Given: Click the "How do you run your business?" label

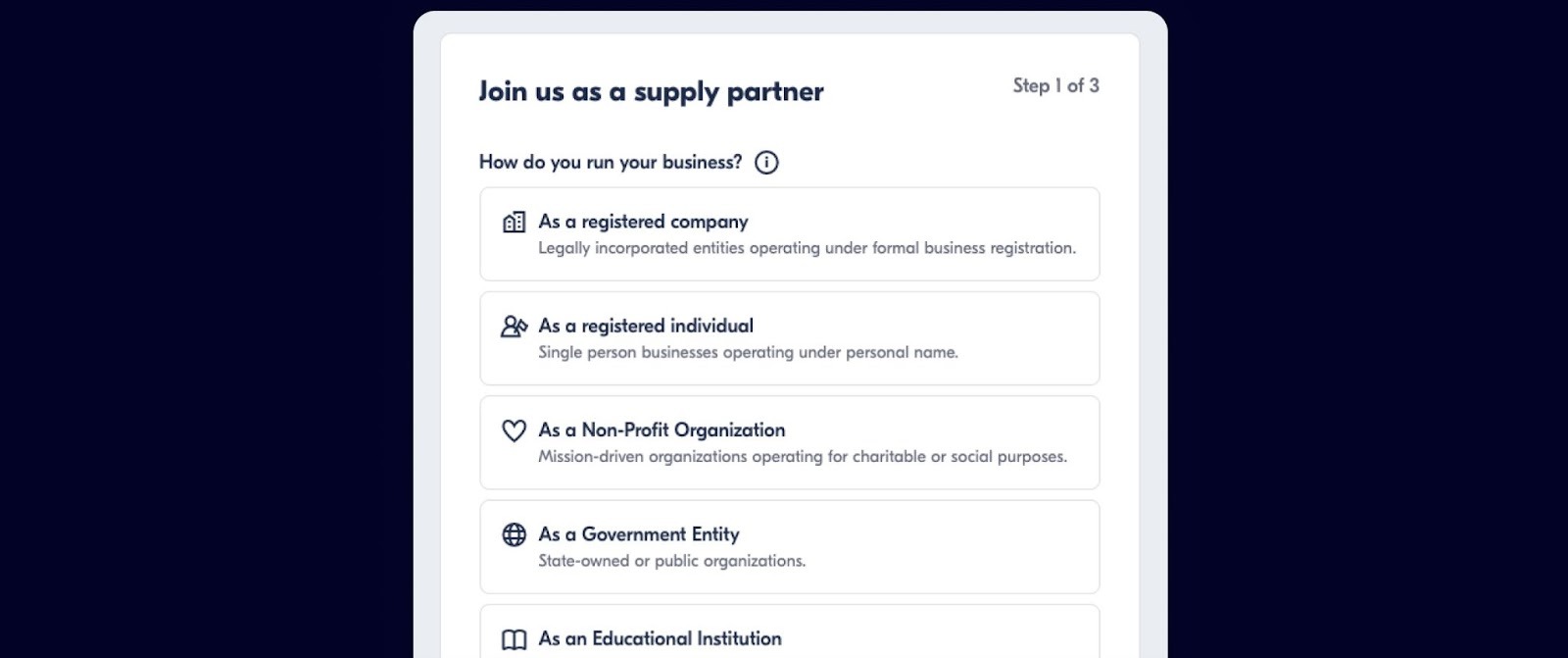Looking at the screenshot, I should 610,162.
